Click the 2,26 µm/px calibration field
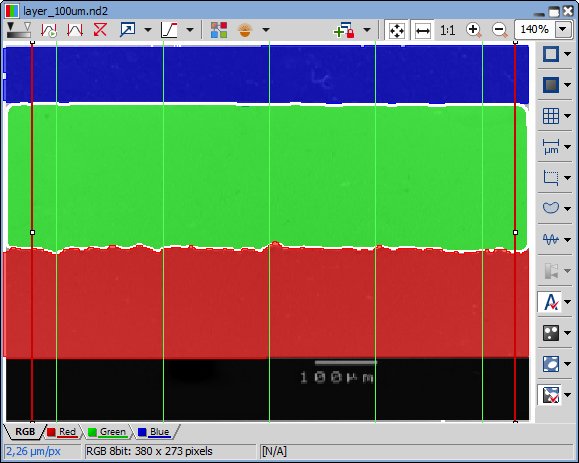This screenshot has height=463, width=579. click(42, 451)
